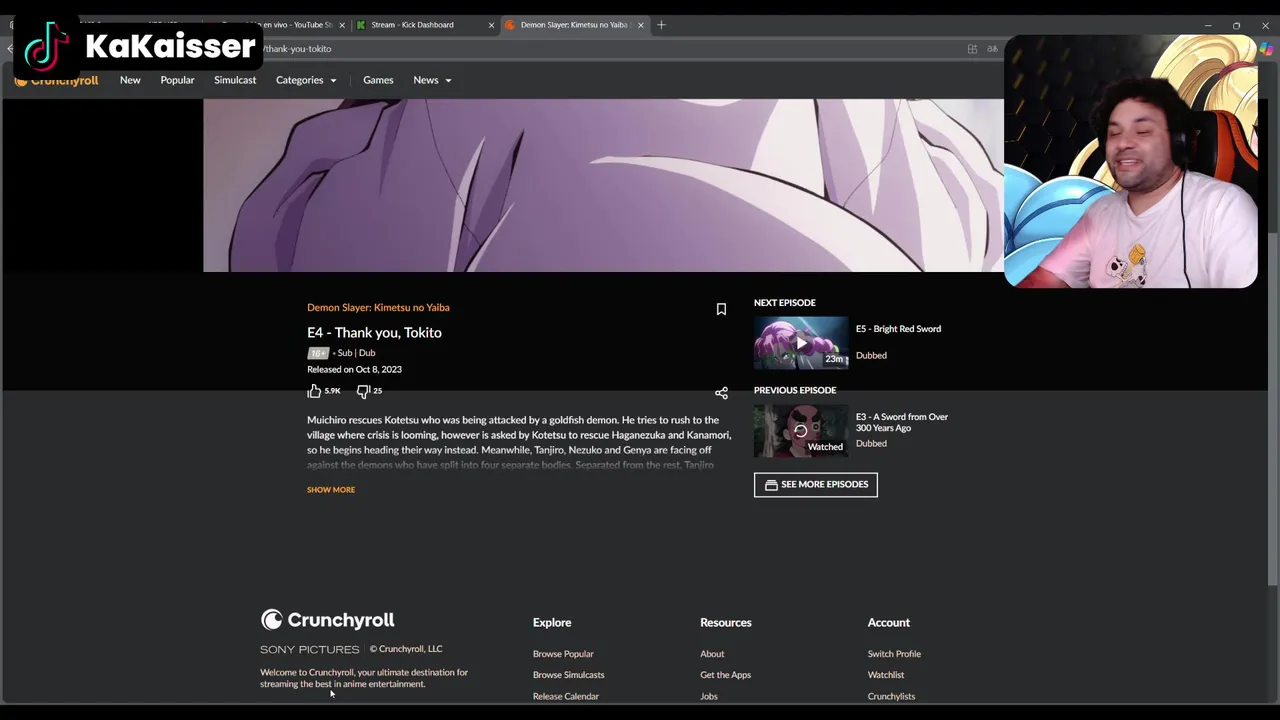Viewport: 1280px width, 720px height.
Task: Open E5 - Bright Red Sword title
Action: point(898,329)
